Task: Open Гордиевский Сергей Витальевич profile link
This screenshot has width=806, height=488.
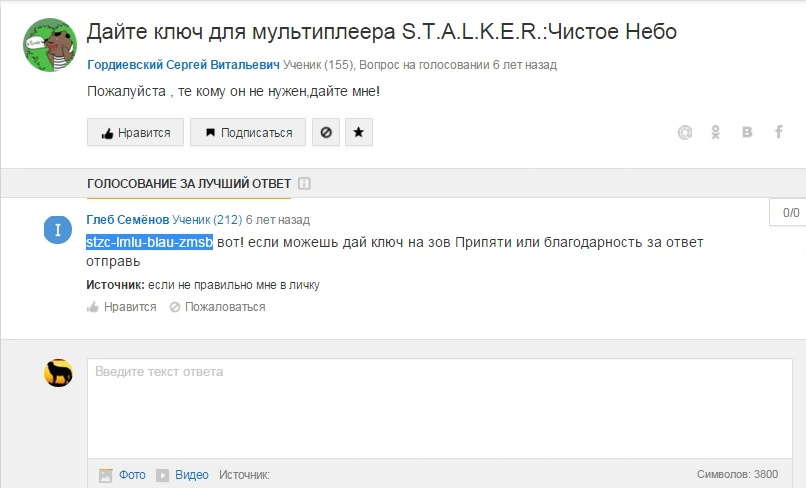Action: [x=184, y=65]
